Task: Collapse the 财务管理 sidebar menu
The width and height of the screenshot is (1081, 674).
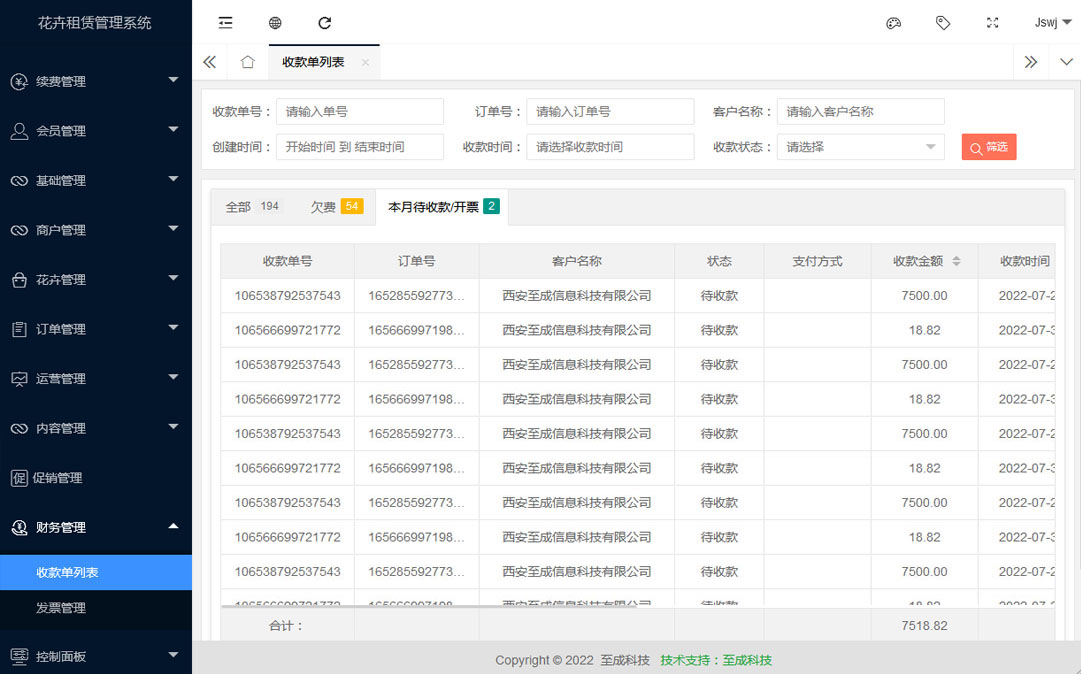Action: pos(95,527)
